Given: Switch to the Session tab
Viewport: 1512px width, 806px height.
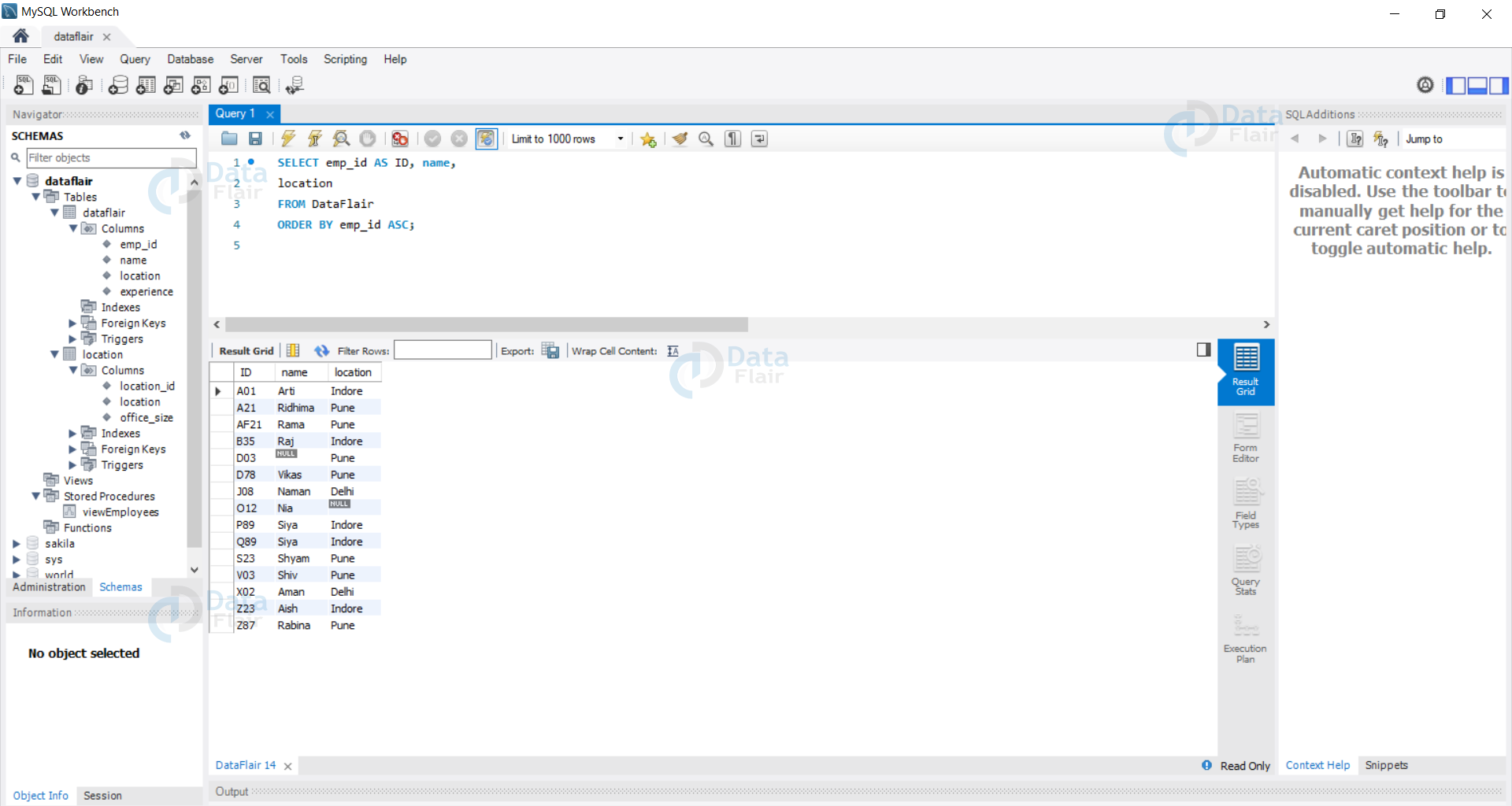Looking at the screenshot, I should point(102,796).
